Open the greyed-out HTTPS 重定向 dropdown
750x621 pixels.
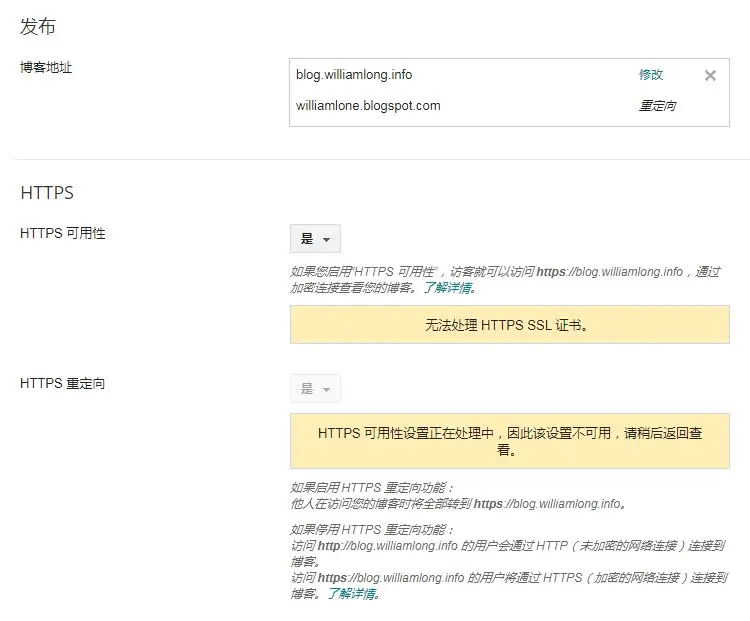315,389
